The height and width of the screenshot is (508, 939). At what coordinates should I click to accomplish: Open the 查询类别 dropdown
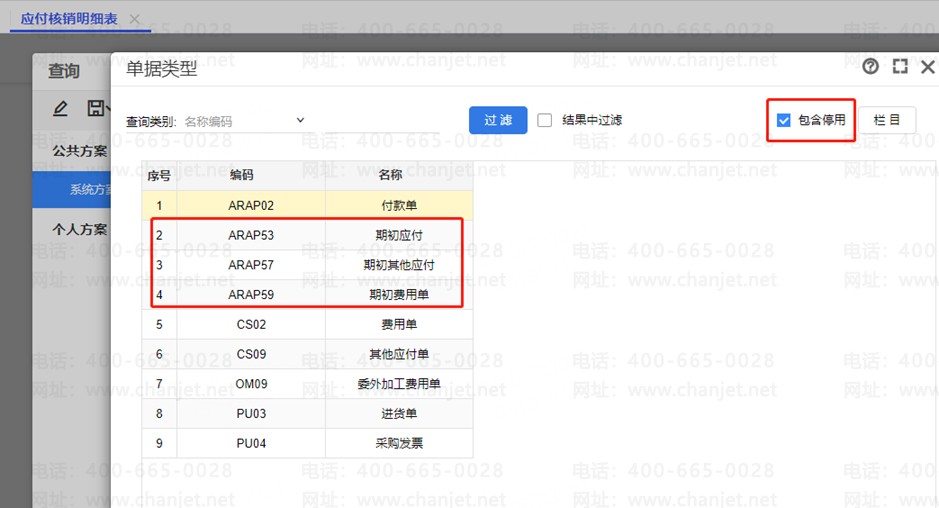300,120
